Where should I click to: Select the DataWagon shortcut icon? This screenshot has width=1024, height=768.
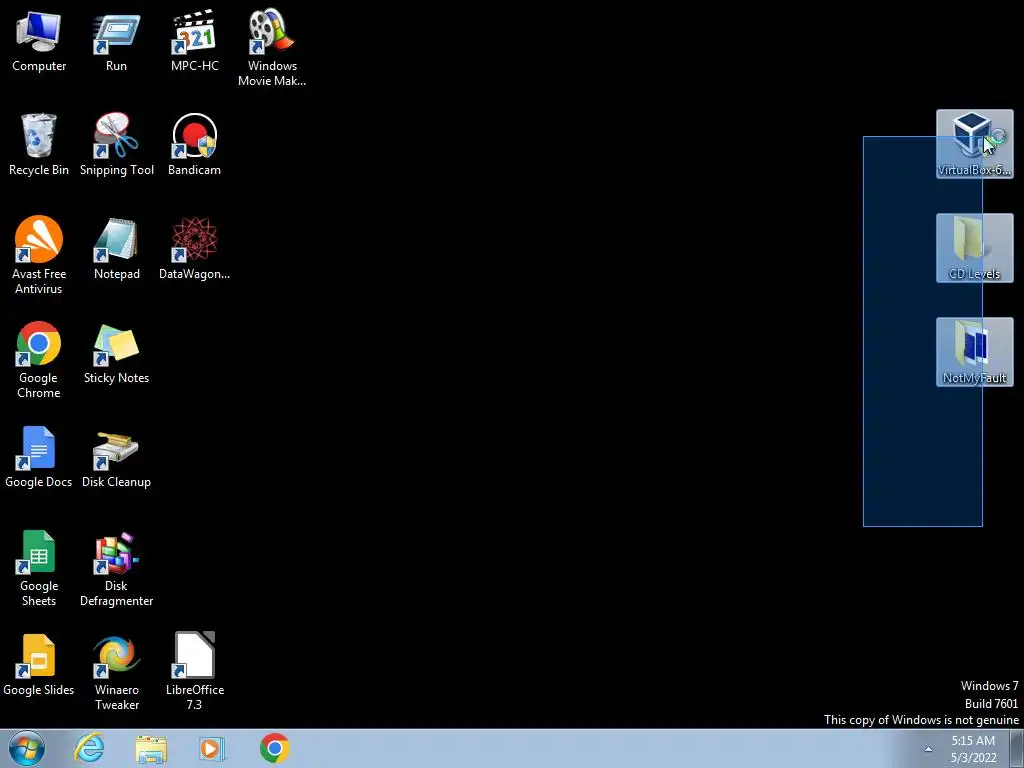point(195,249)
